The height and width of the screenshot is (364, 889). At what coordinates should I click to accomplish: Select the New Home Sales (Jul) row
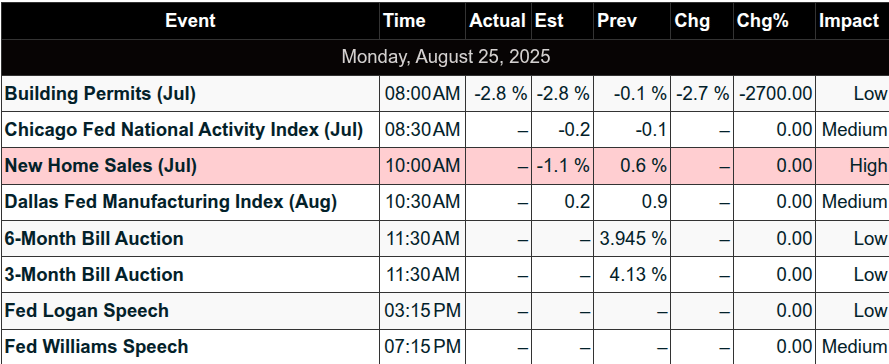click(445, 166)
